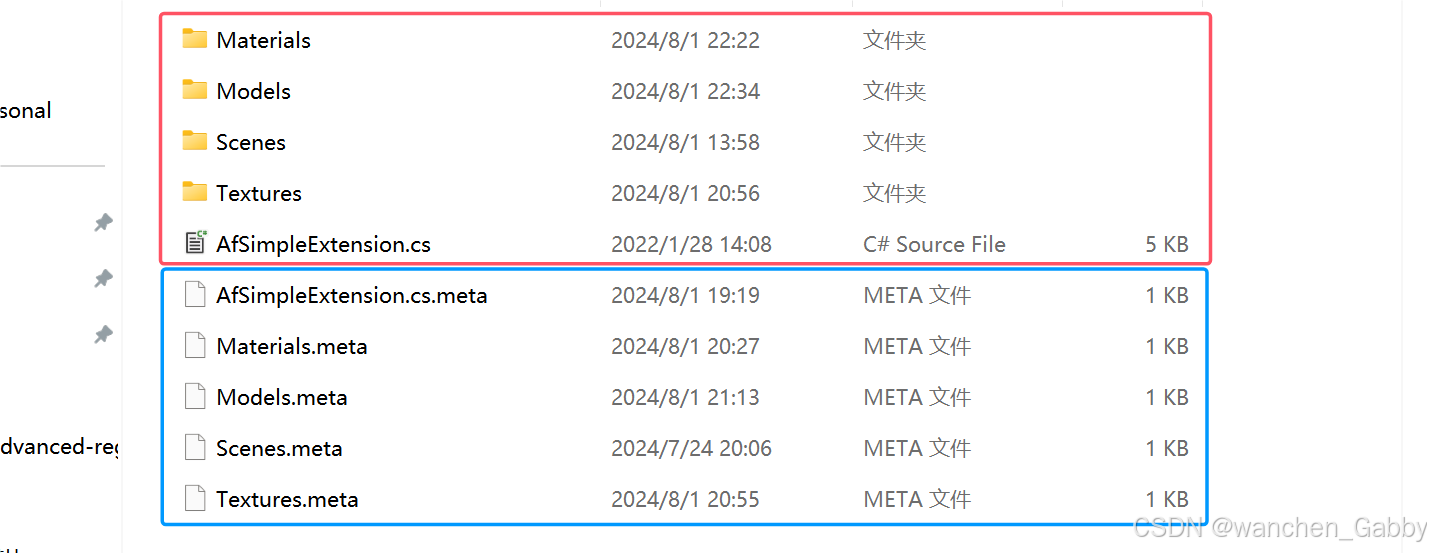
Task: Click the Materials.meta file icon
Action: point(194,346)
